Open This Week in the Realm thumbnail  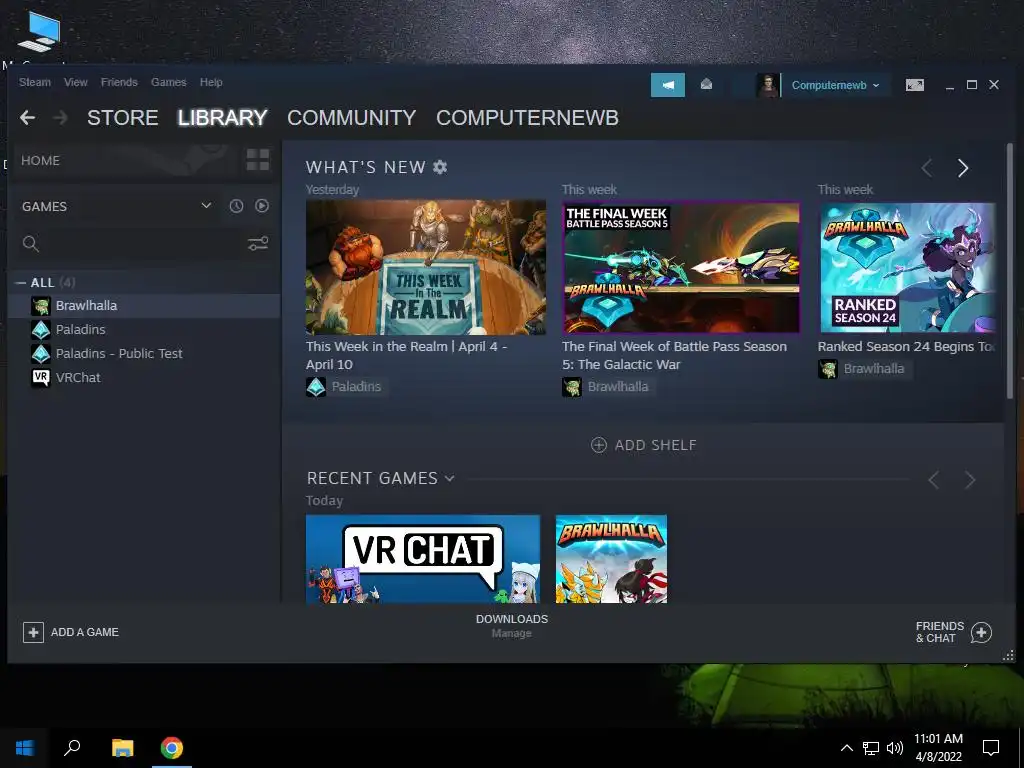click(x=426, y=267)
